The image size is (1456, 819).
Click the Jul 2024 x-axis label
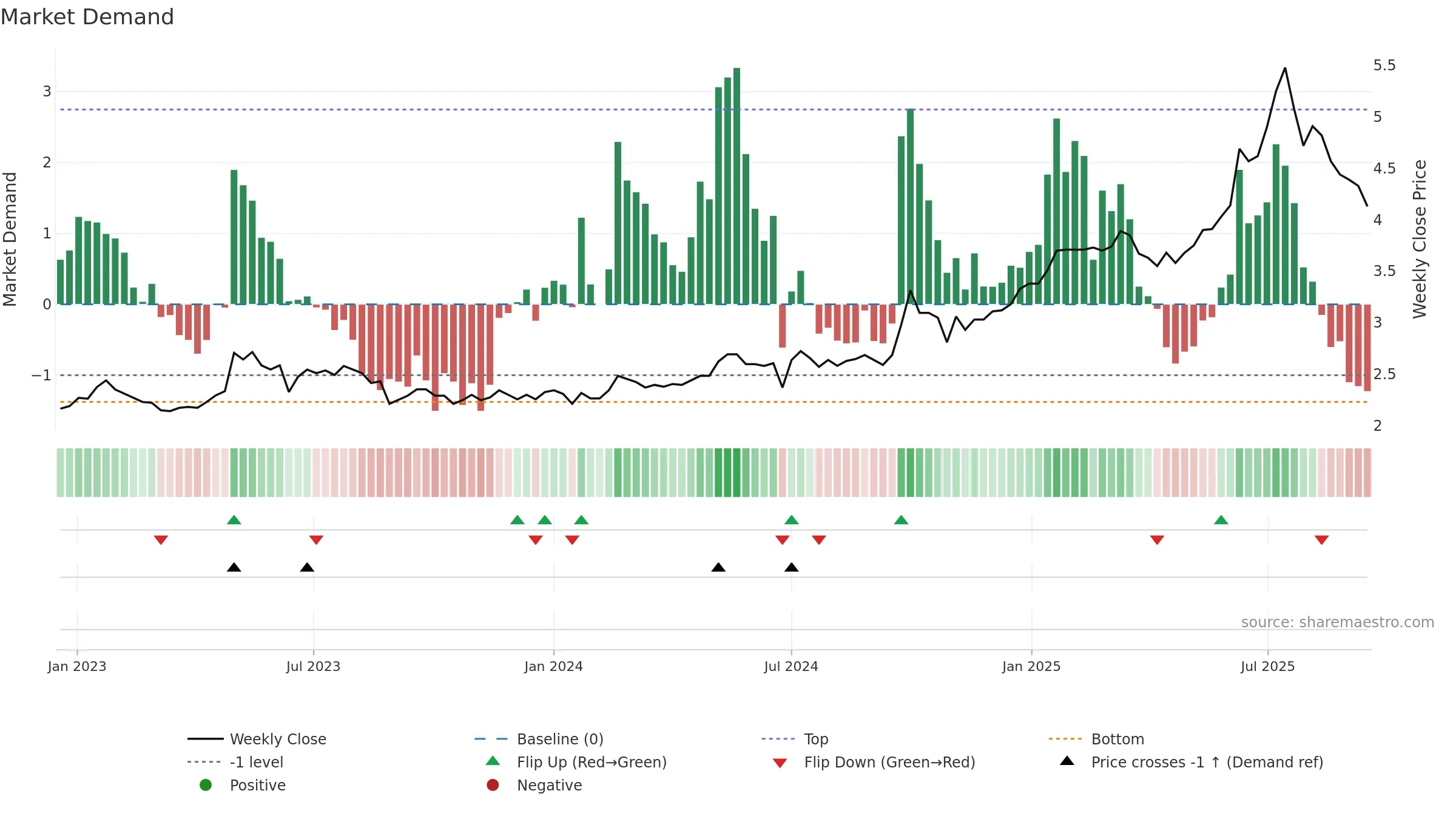[x=791, y=667]
